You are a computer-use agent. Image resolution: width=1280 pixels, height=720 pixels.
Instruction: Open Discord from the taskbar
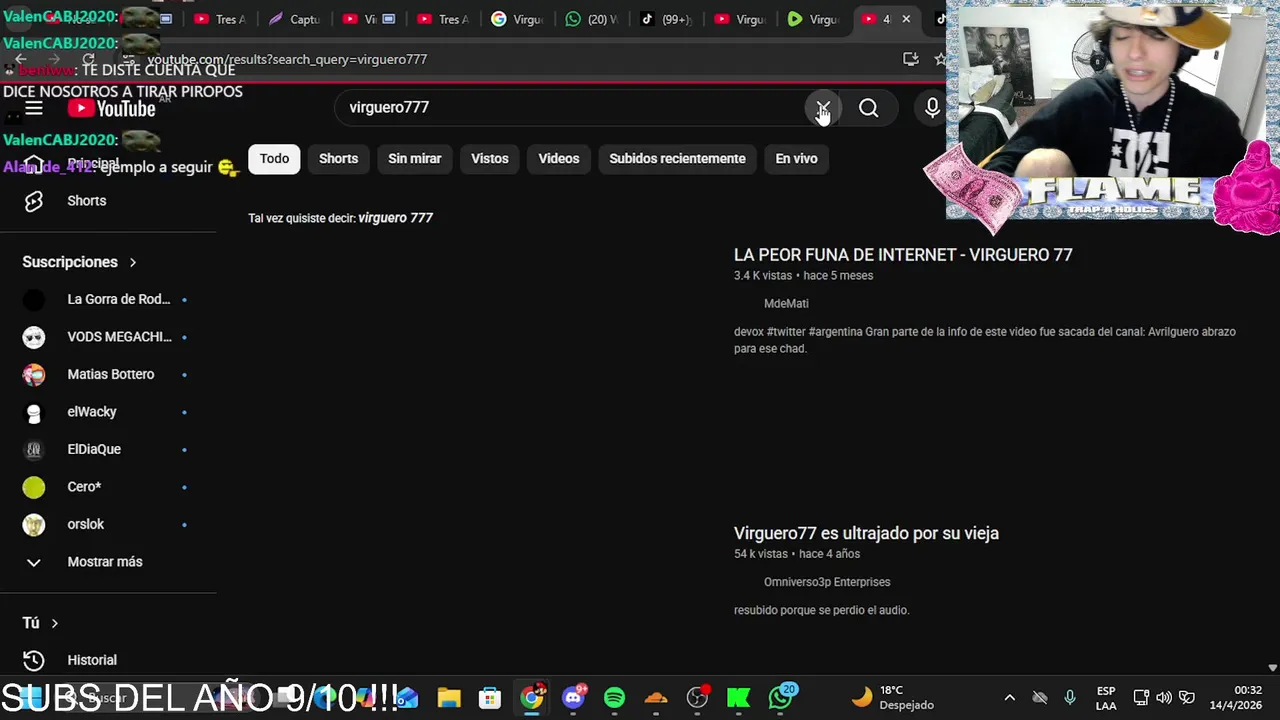[574, 697]
